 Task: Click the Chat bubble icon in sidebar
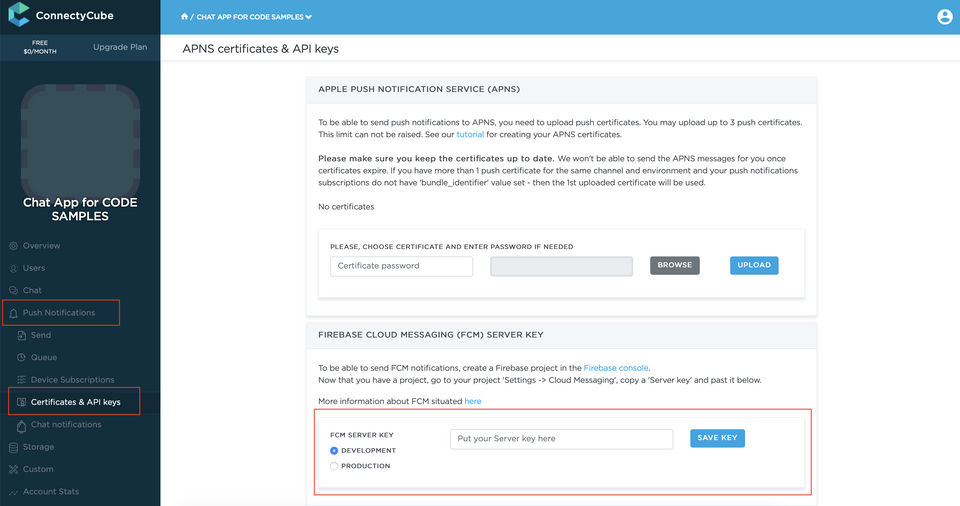pyautogui.click(x=13, y=290)
